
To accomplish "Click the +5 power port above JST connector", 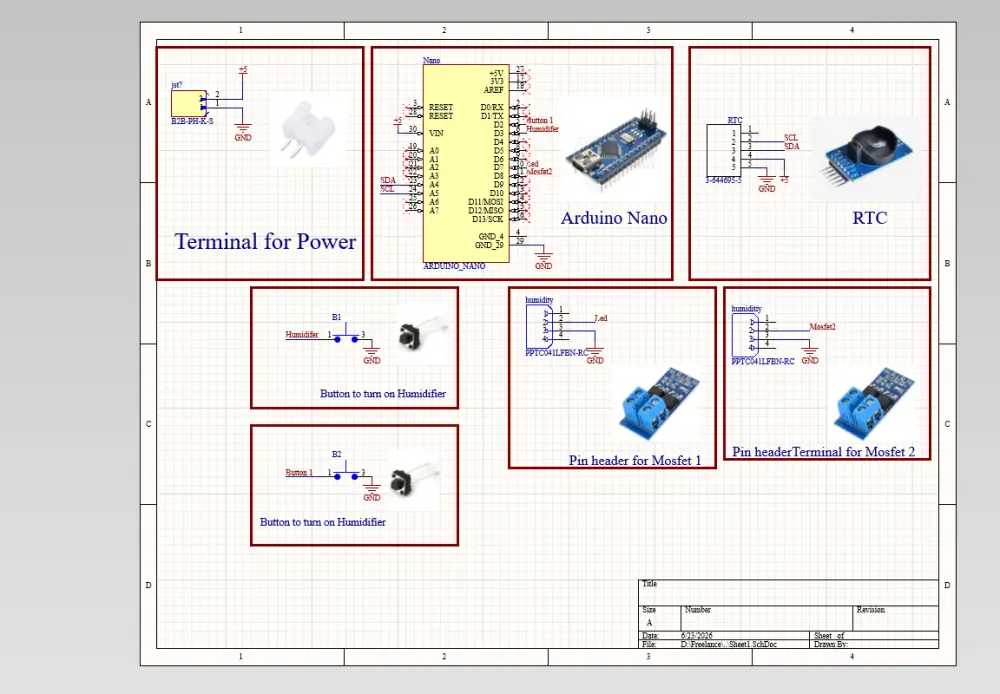I will pos(243,70).
